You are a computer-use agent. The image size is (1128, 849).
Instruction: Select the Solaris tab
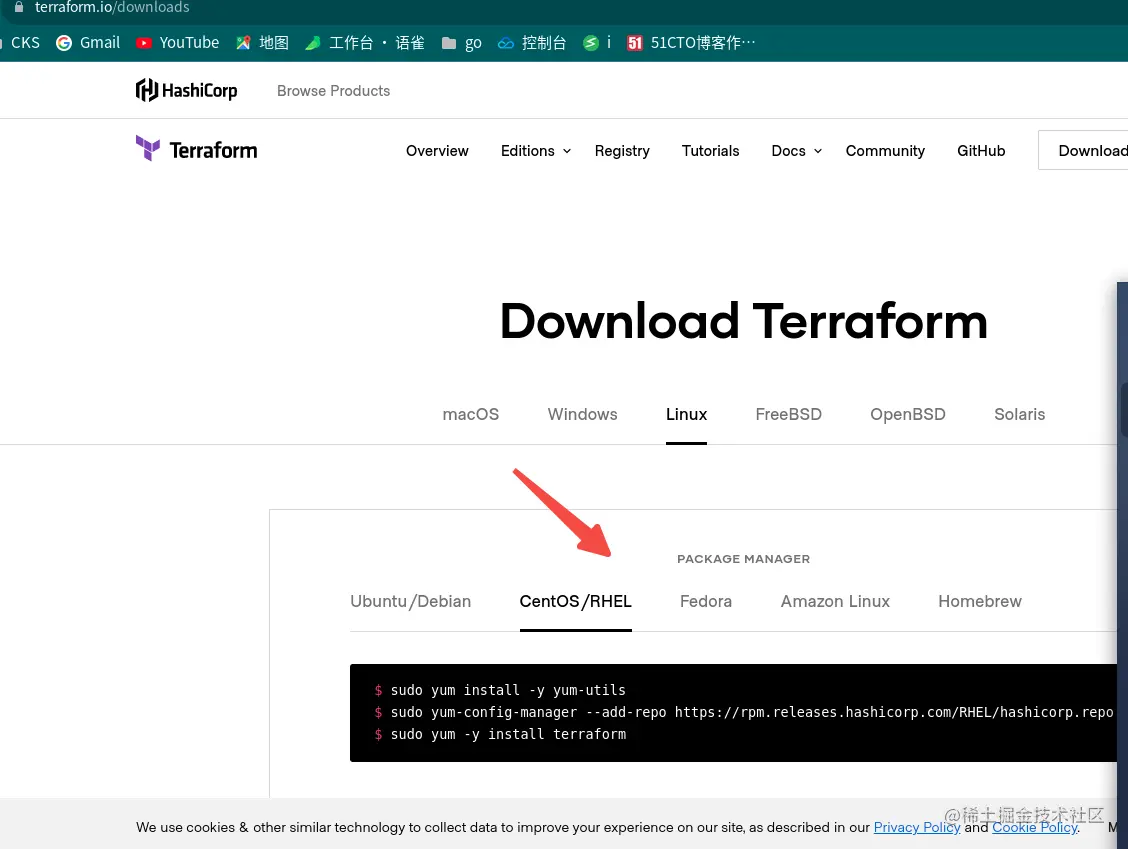(x=1019, y=414)
